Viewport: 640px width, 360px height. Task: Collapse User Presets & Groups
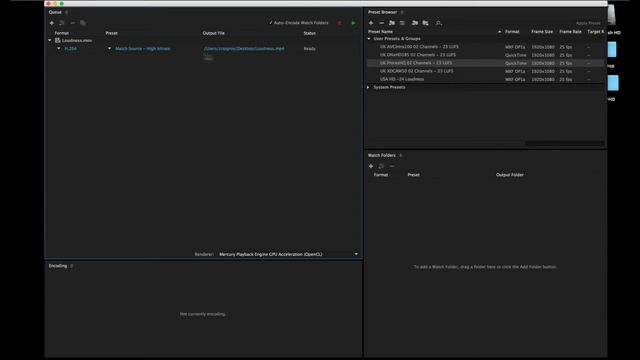(x=369, y=39)
